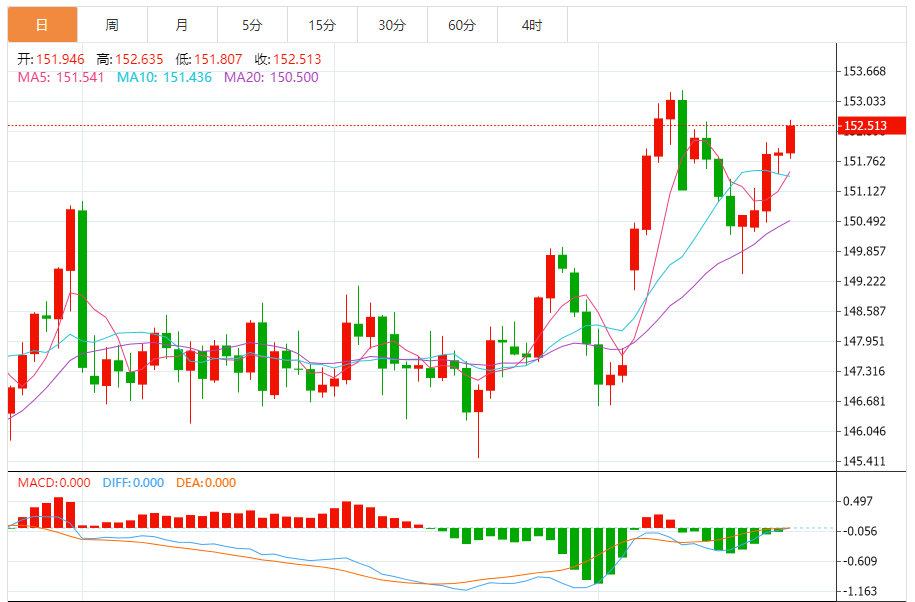Choose the 60分 interval tab

(462, 25)
